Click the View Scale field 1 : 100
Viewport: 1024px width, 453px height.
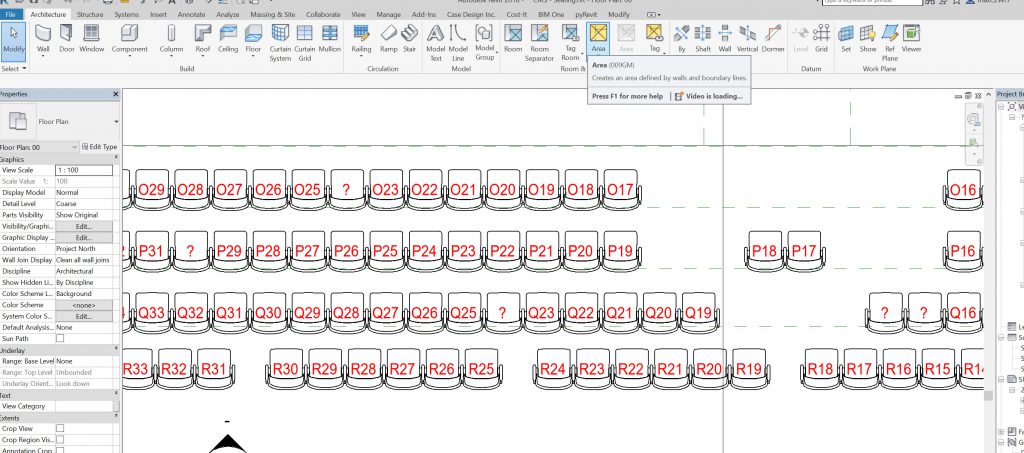(x=83, y=170)
